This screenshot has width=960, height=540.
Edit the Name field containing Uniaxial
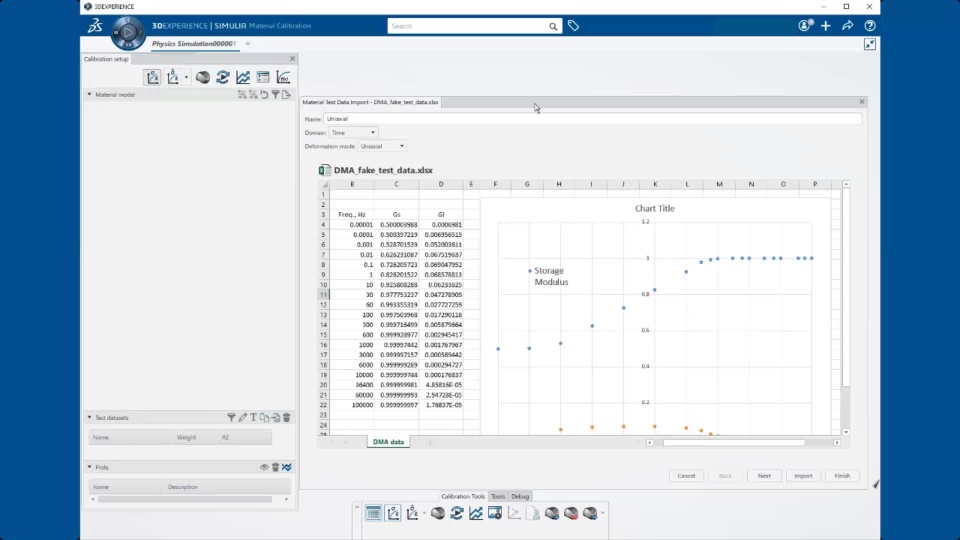pyautogui.click(x=592, y=119)
